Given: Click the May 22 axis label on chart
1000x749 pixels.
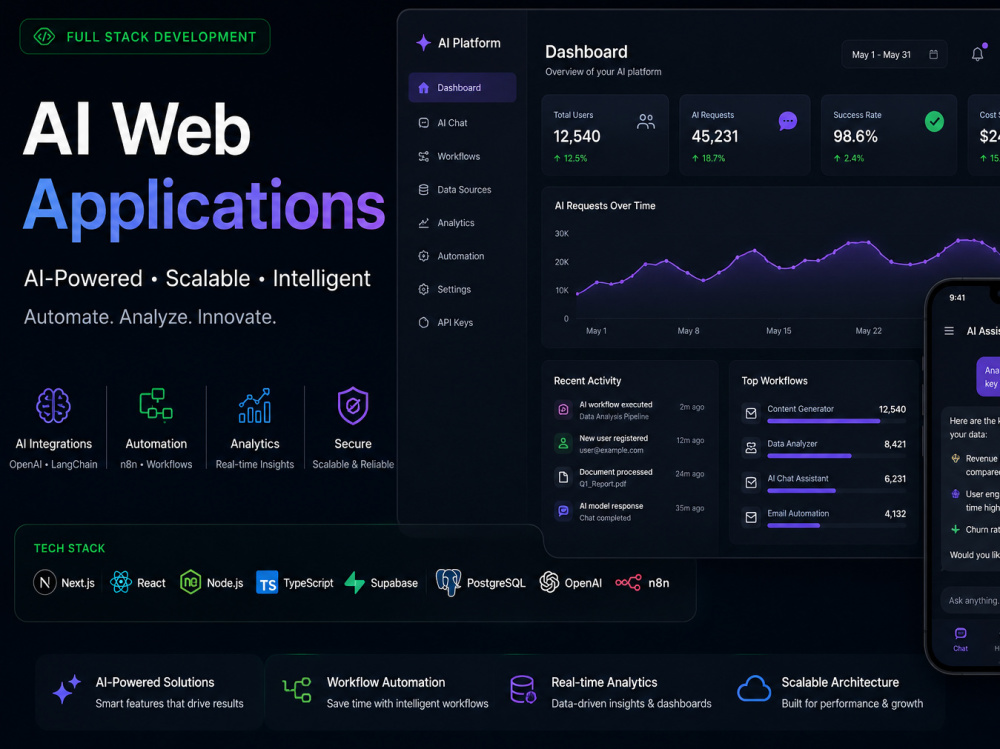Looking at the screenshot, I should click(868, 330).
